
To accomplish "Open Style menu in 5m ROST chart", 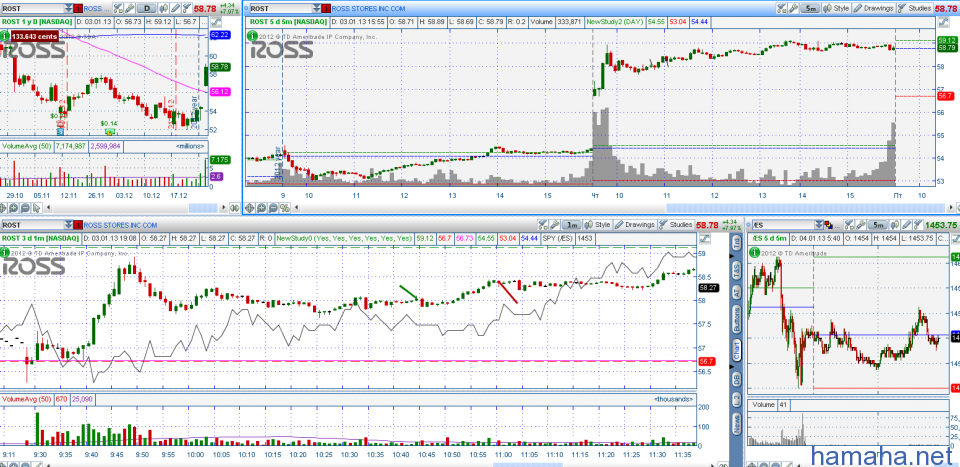I will 836,9.
